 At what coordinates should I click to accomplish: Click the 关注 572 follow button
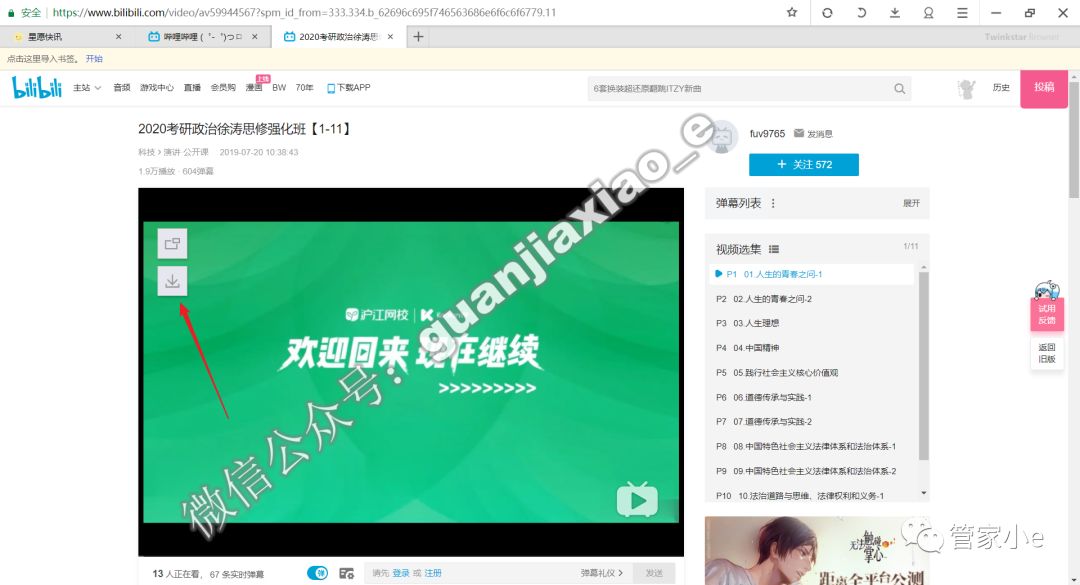pyautogui.click(x=803, y=163)
